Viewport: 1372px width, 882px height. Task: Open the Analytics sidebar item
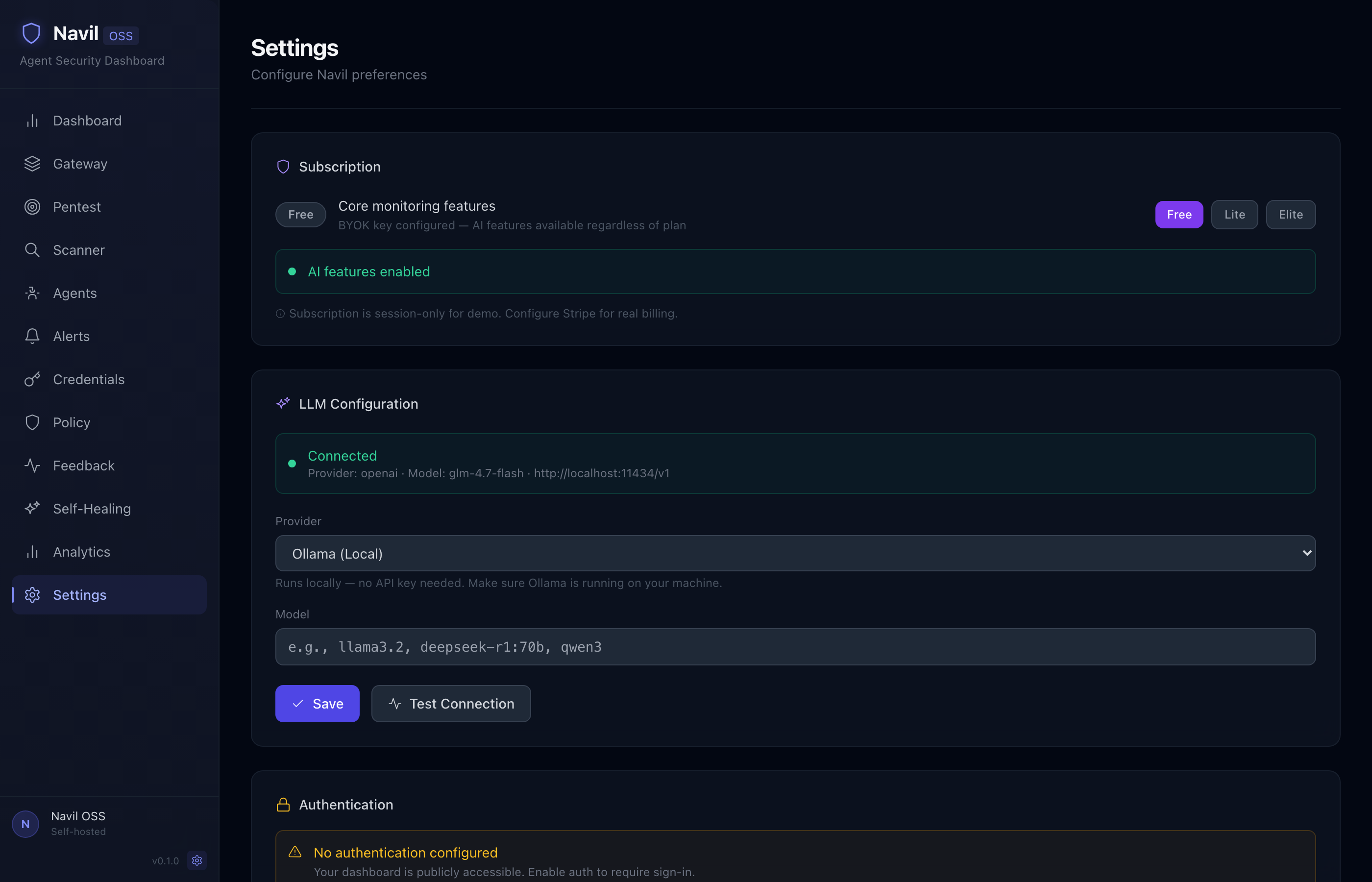[x=81, y=552]
